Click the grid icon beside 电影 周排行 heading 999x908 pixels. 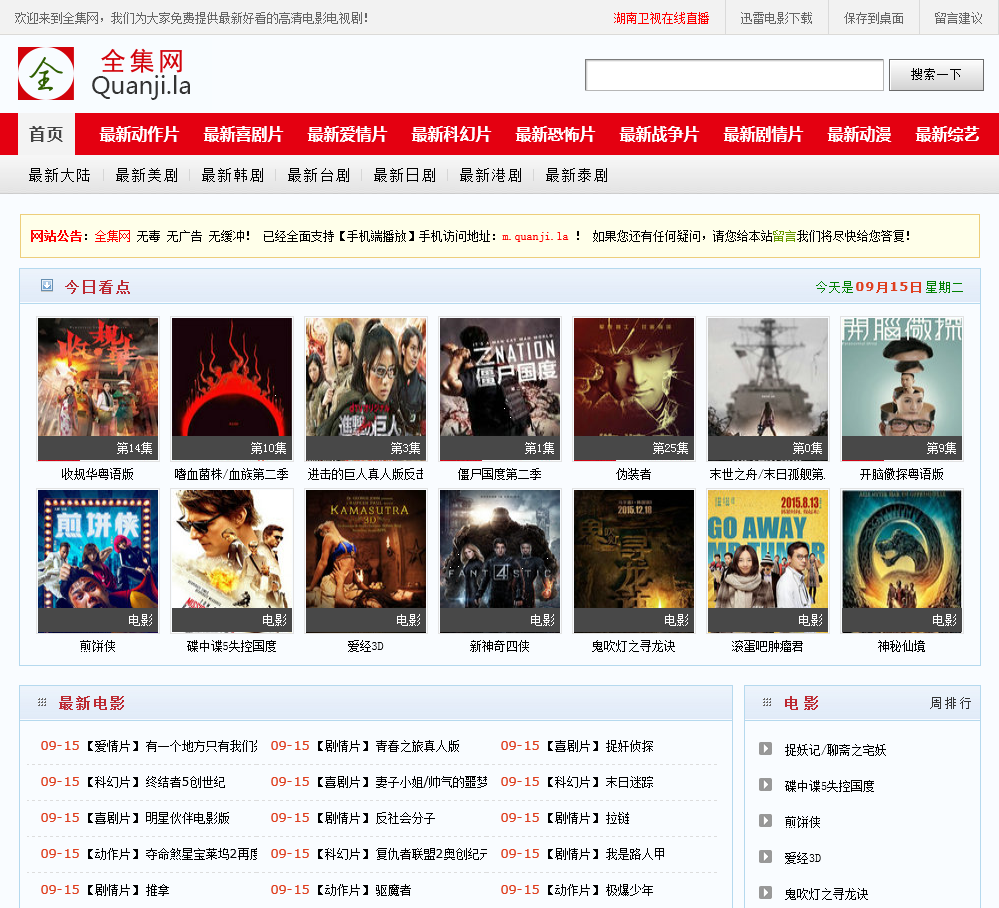[x=767, y=702]
